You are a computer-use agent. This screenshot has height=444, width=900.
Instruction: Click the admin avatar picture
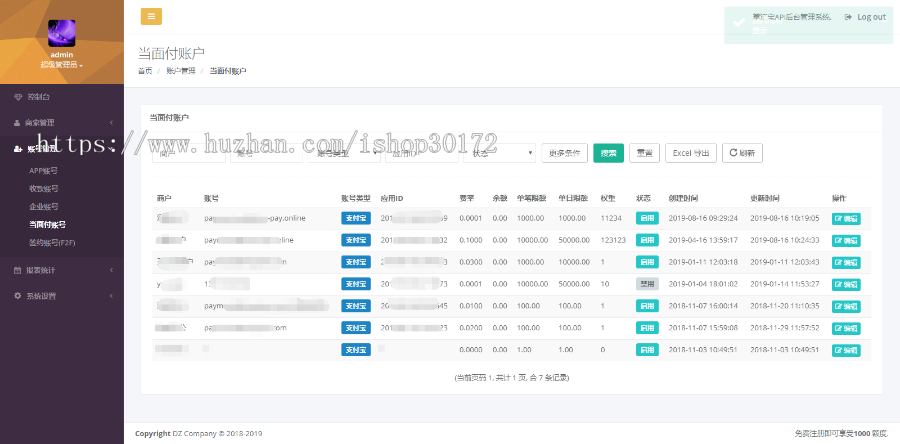(61, 33)
